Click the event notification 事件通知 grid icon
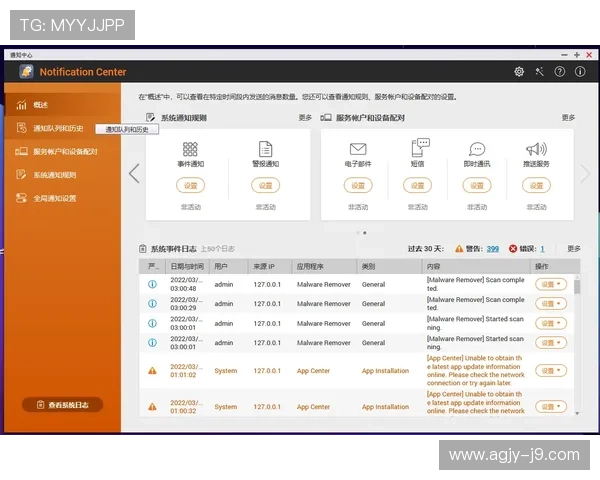 (x=190, y=149)
